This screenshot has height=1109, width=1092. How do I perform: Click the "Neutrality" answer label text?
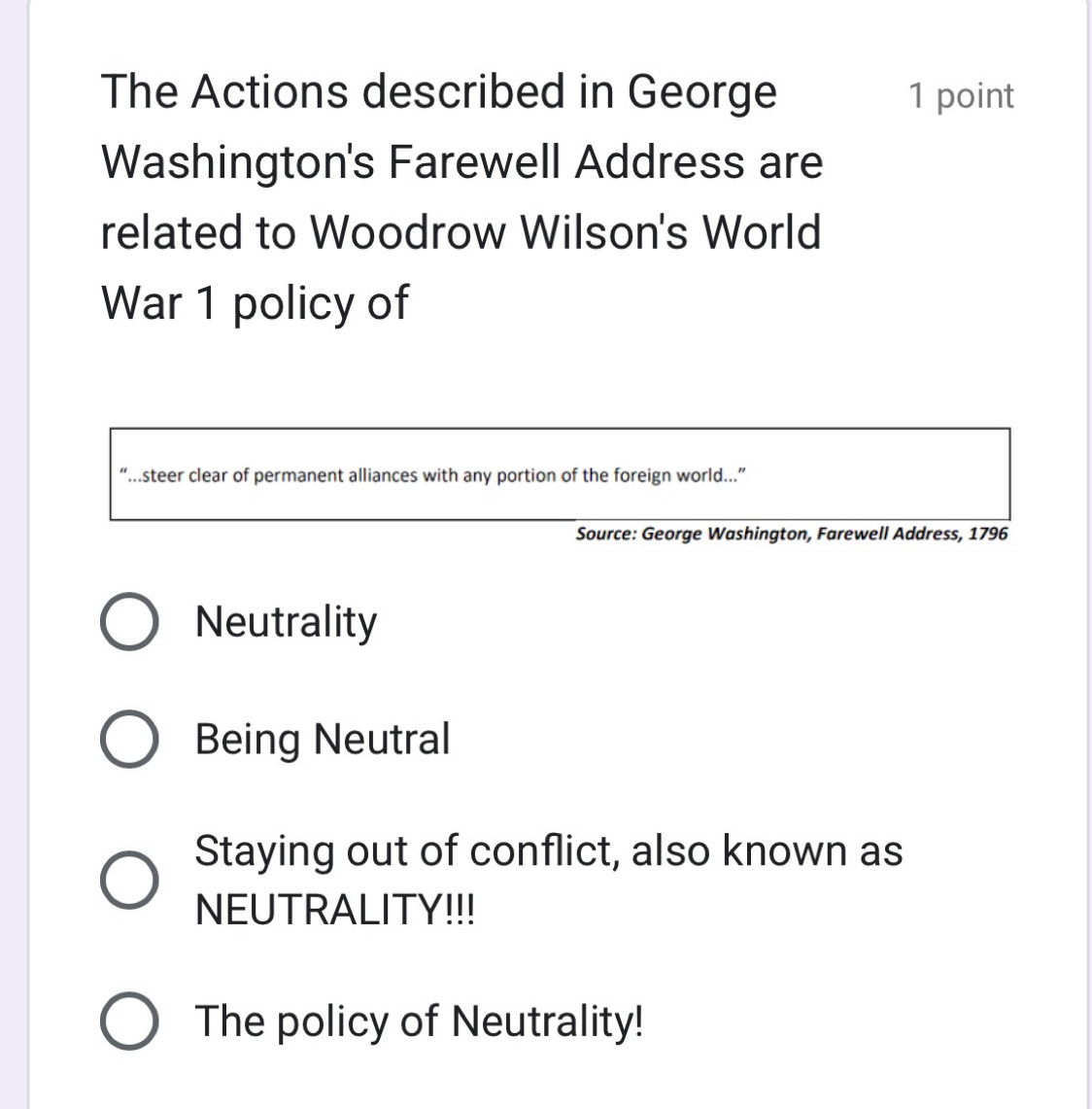(x=286, y=622)
